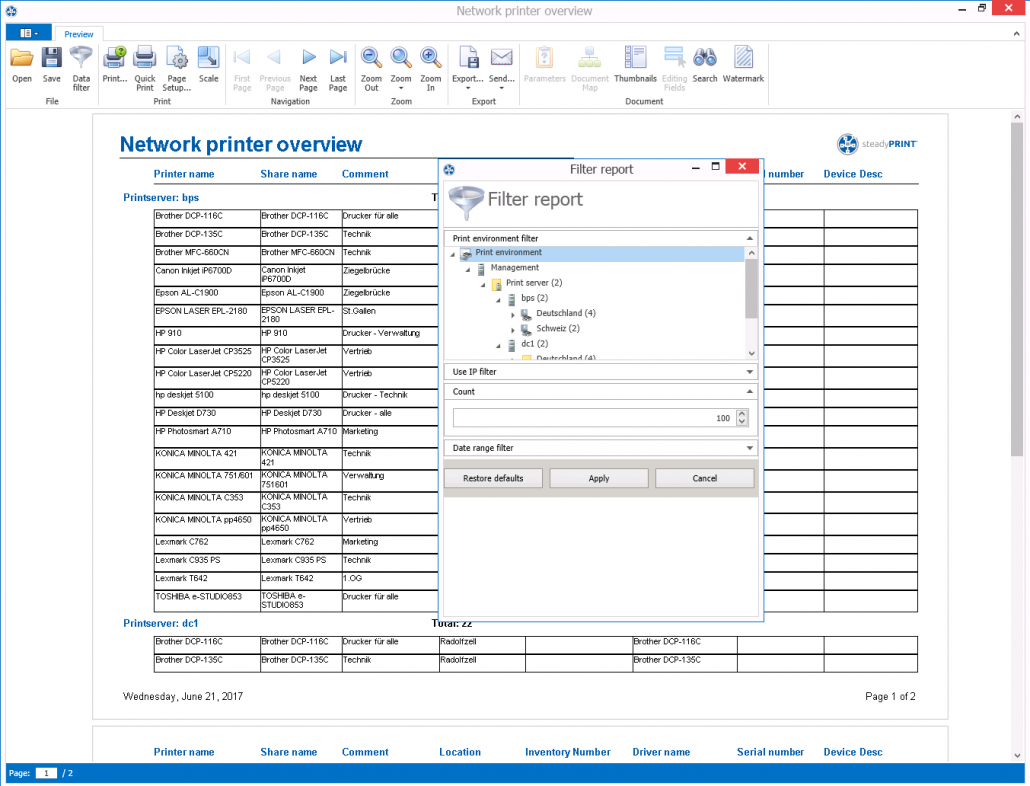Click the Count value input field
This screenshot has width=1030, height=786.
click(x=593, y=418)
